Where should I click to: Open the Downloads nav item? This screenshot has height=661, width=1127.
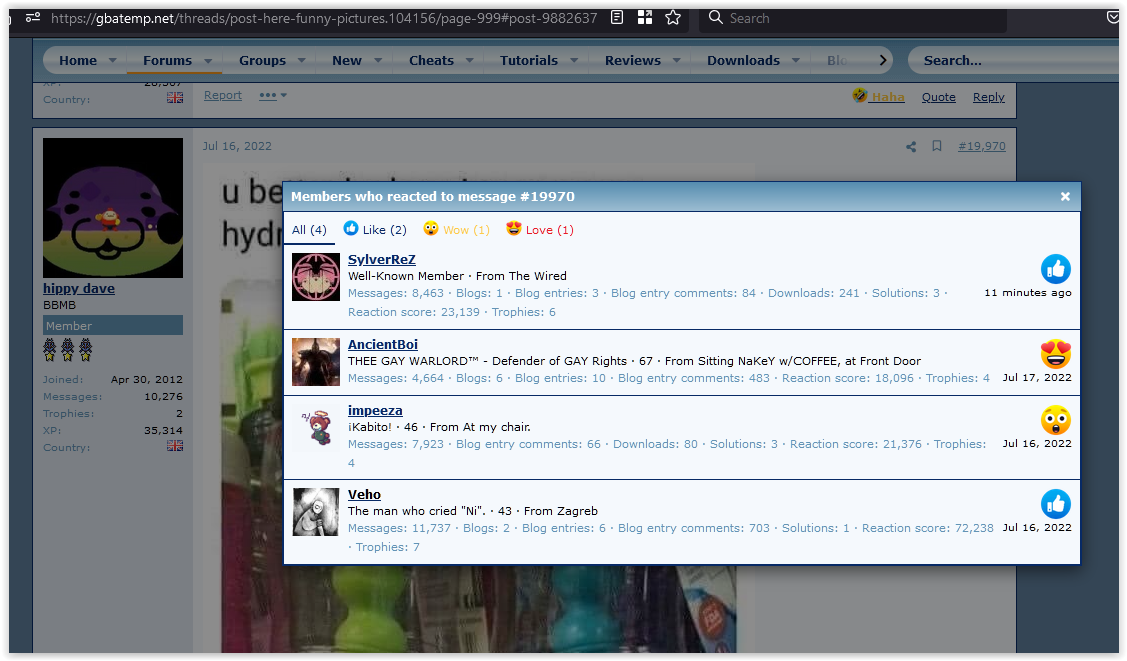[x=743, y=60]
